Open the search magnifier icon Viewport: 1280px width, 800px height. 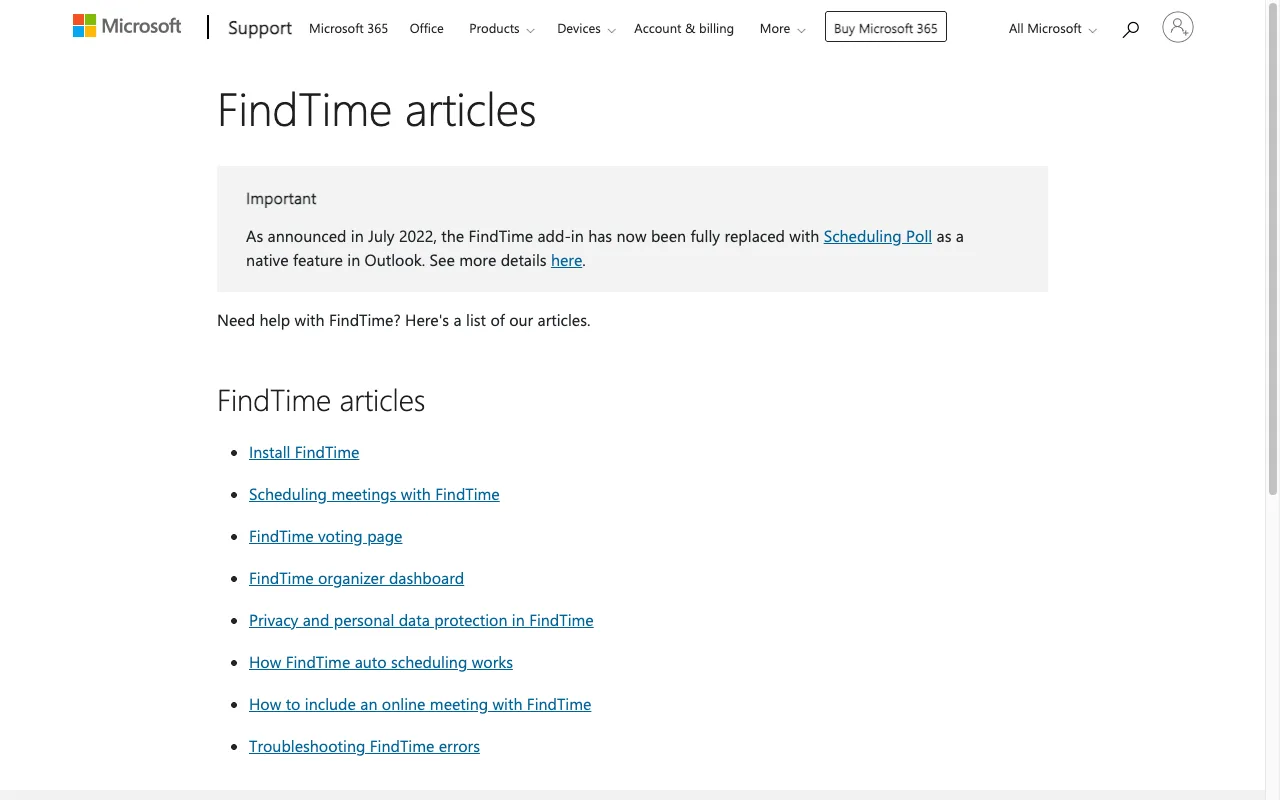tap(1131, 29)
